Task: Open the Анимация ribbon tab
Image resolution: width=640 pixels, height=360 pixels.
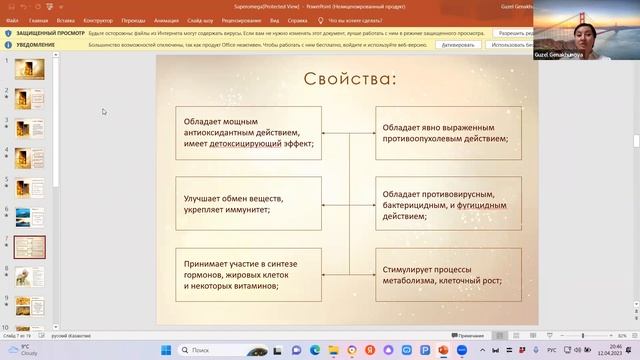Action: coord(166,20)
